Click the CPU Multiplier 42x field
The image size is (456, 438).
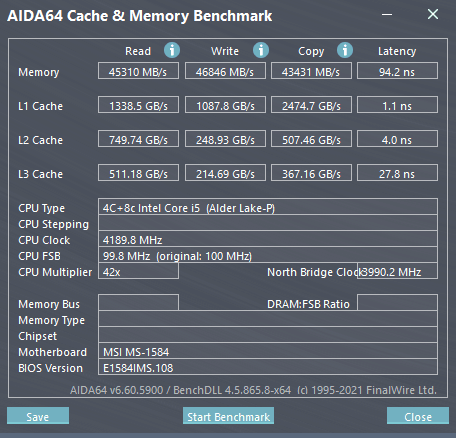[x=138, y=271]
